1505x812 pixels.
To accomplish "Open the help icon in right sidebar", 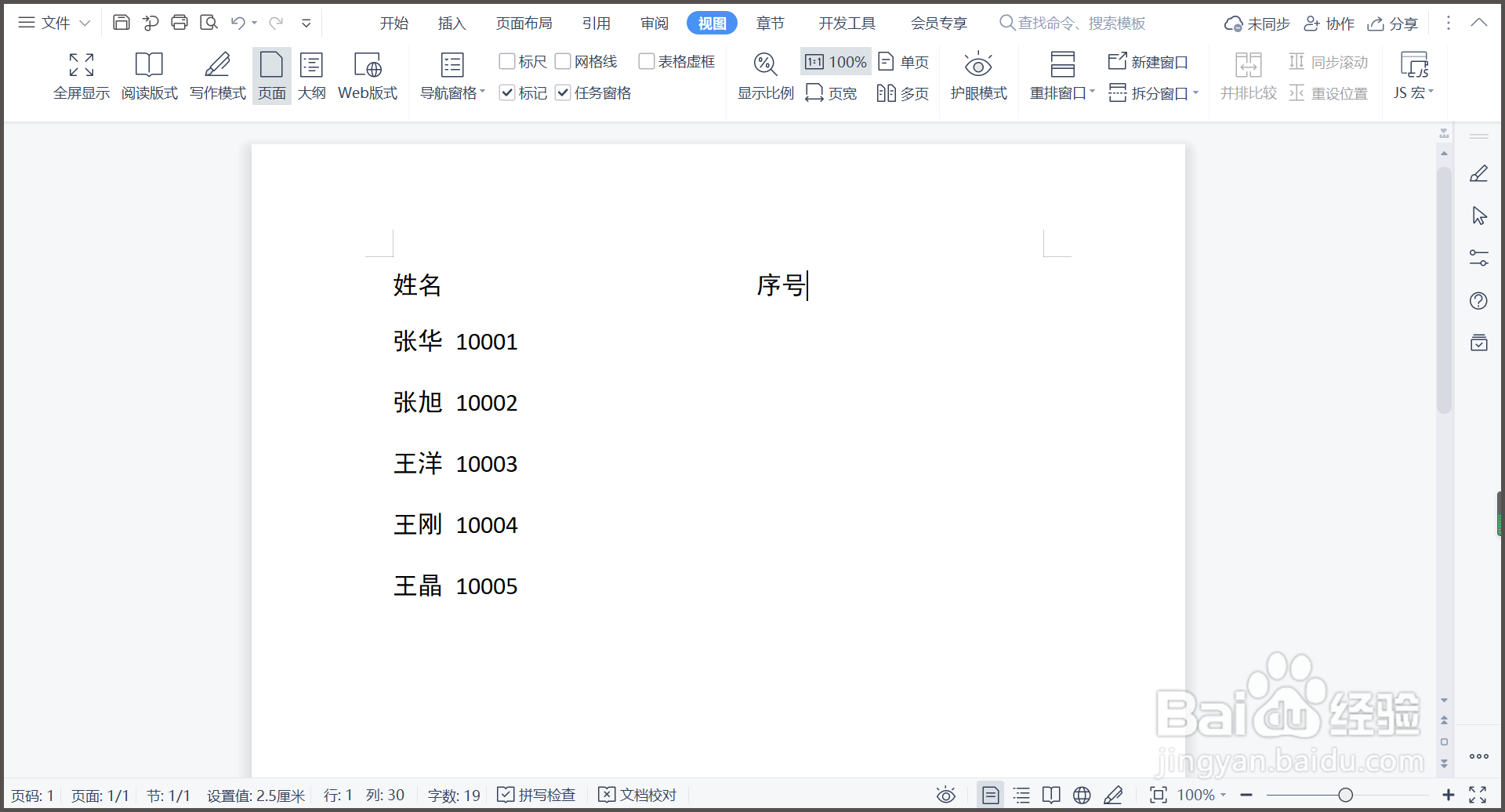I will 1479,300.
